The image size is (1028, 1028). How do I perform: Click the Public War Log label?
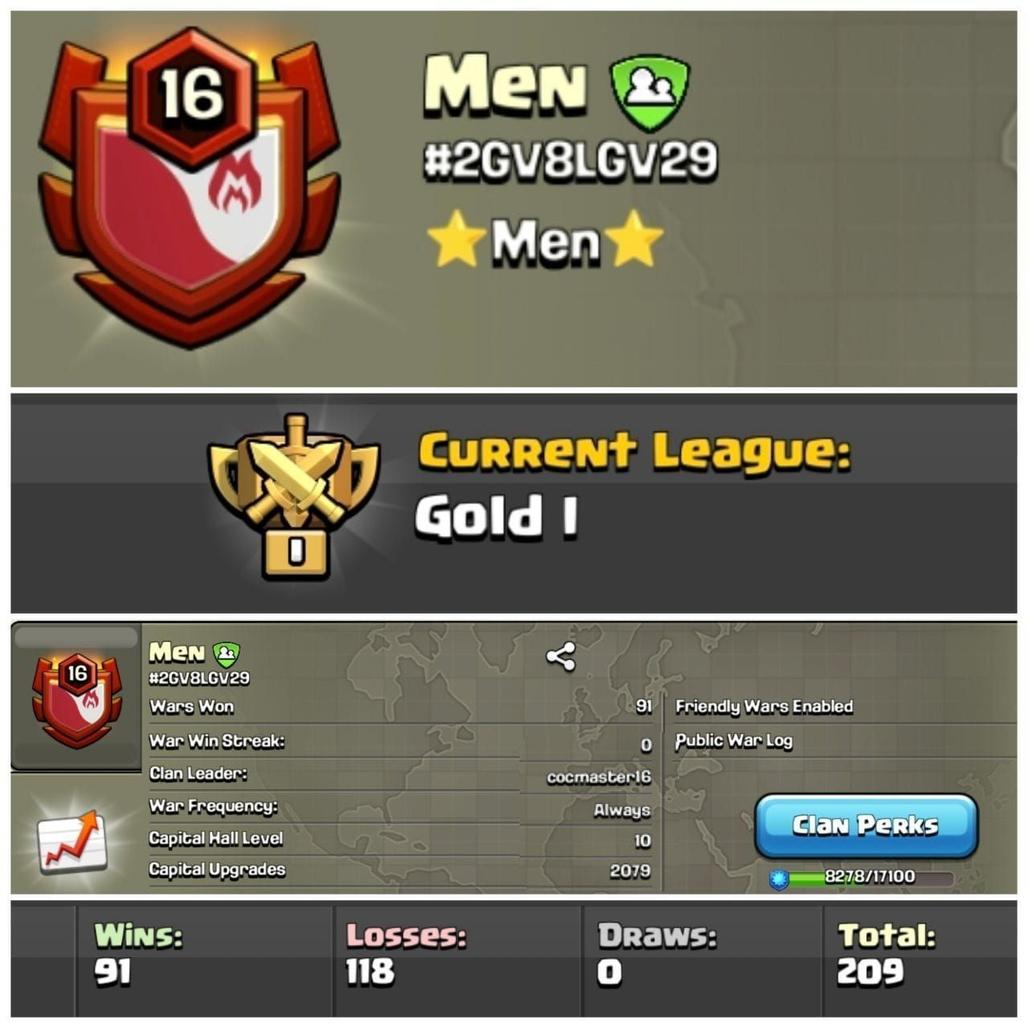pyautogui.click(x=734, y=741)
